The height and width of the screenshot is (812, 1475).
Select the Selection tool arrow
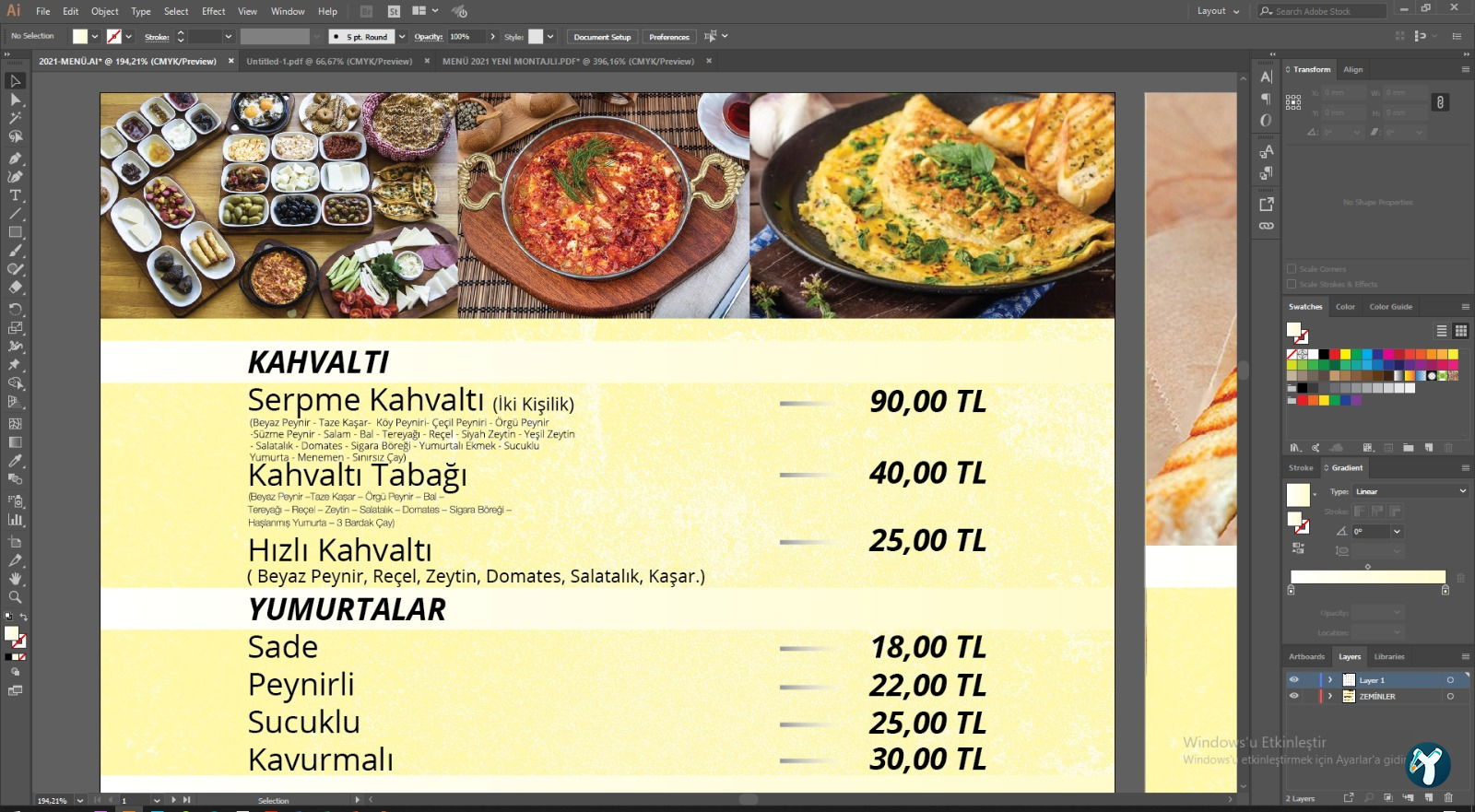pyautogui.click(x=15, y=81)
